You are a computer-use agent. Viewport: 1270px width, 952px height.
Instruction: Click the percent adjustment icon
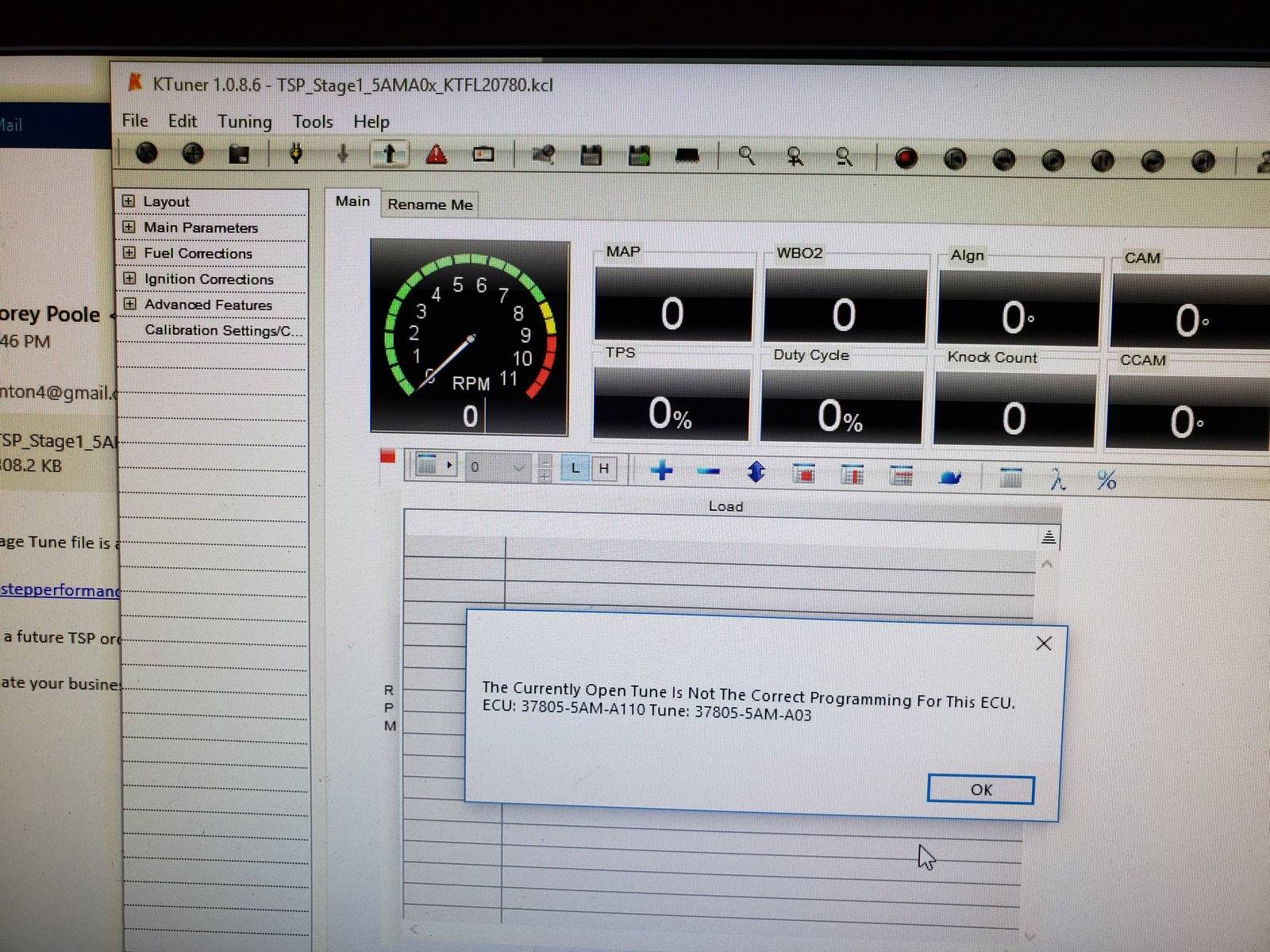1106,480
